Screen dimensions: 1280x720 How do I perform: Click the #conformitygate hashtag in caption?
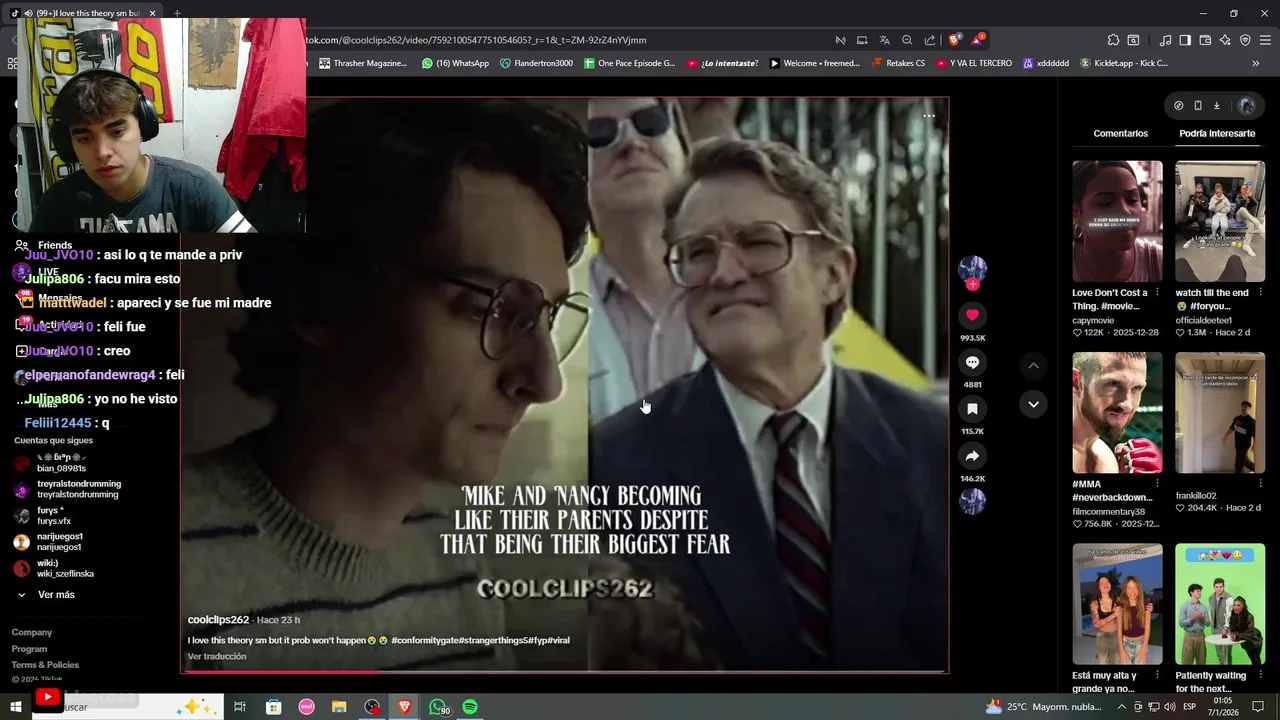point(425,640)
